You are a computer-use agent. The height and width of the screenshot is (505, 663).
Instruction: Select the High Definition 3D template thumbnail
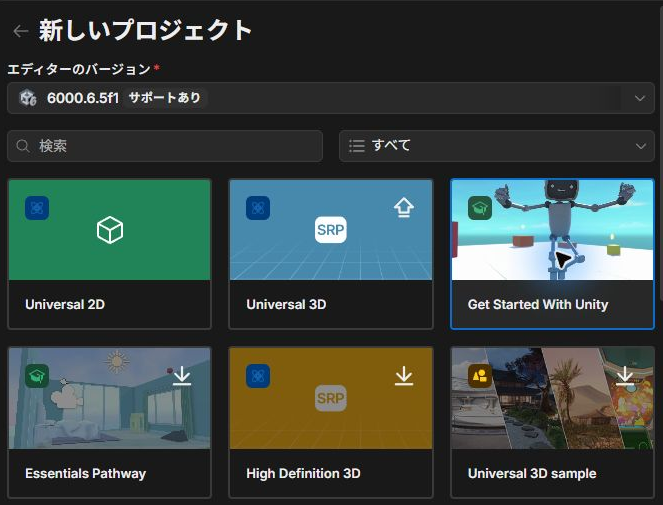click(331, 398)
